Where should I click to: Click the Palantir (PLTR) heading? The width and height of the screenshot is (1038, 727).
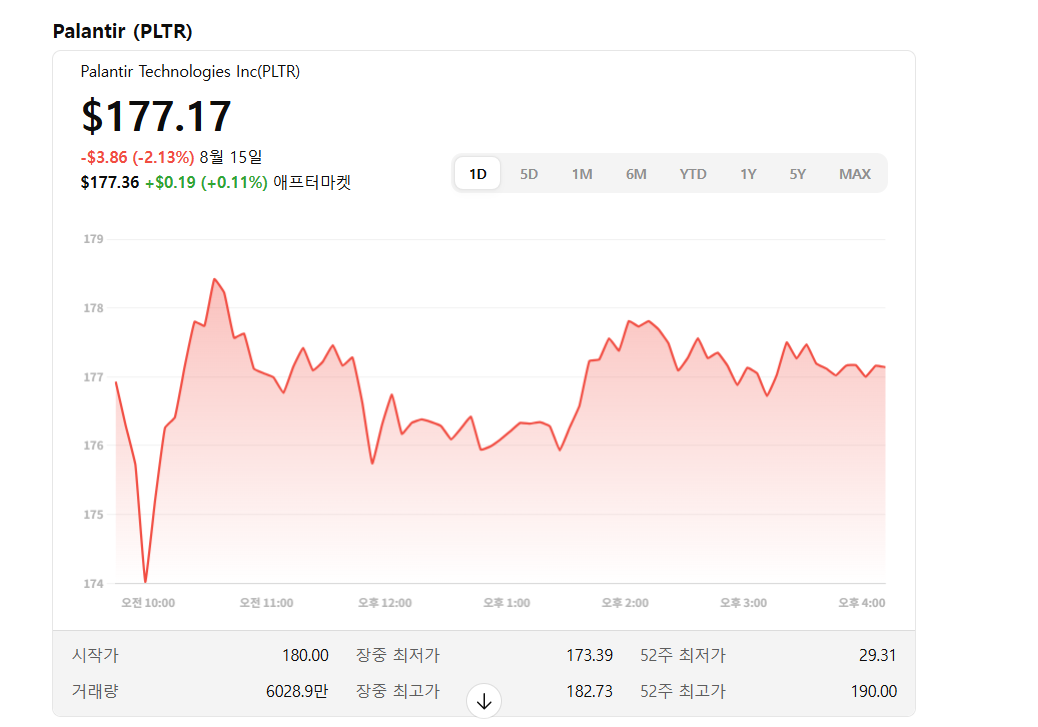[x=122, y=31]
